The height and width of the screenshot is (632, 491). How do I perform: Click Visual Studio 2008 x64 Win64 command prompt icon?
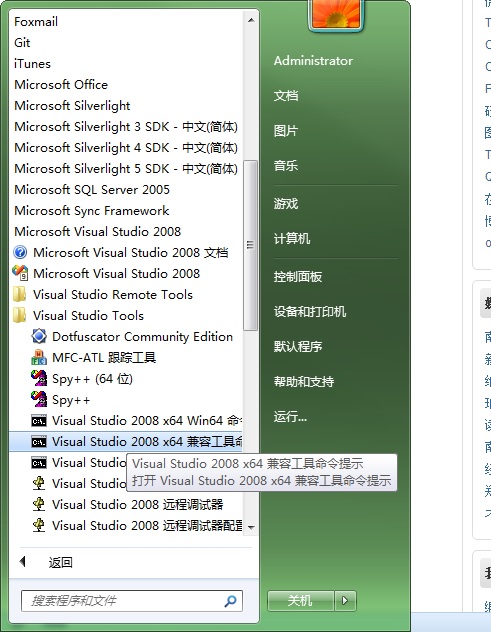(39, 421)
